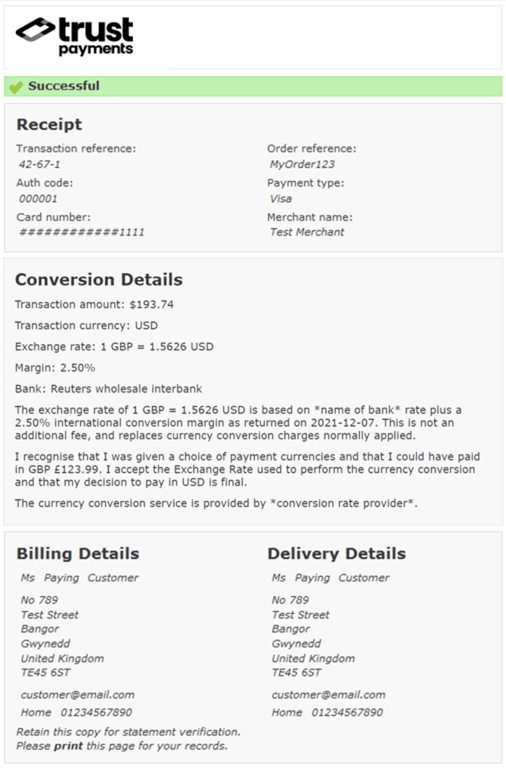506x768 pixels.
Task: Click the Successful status banner
Action: coord(253,86)
